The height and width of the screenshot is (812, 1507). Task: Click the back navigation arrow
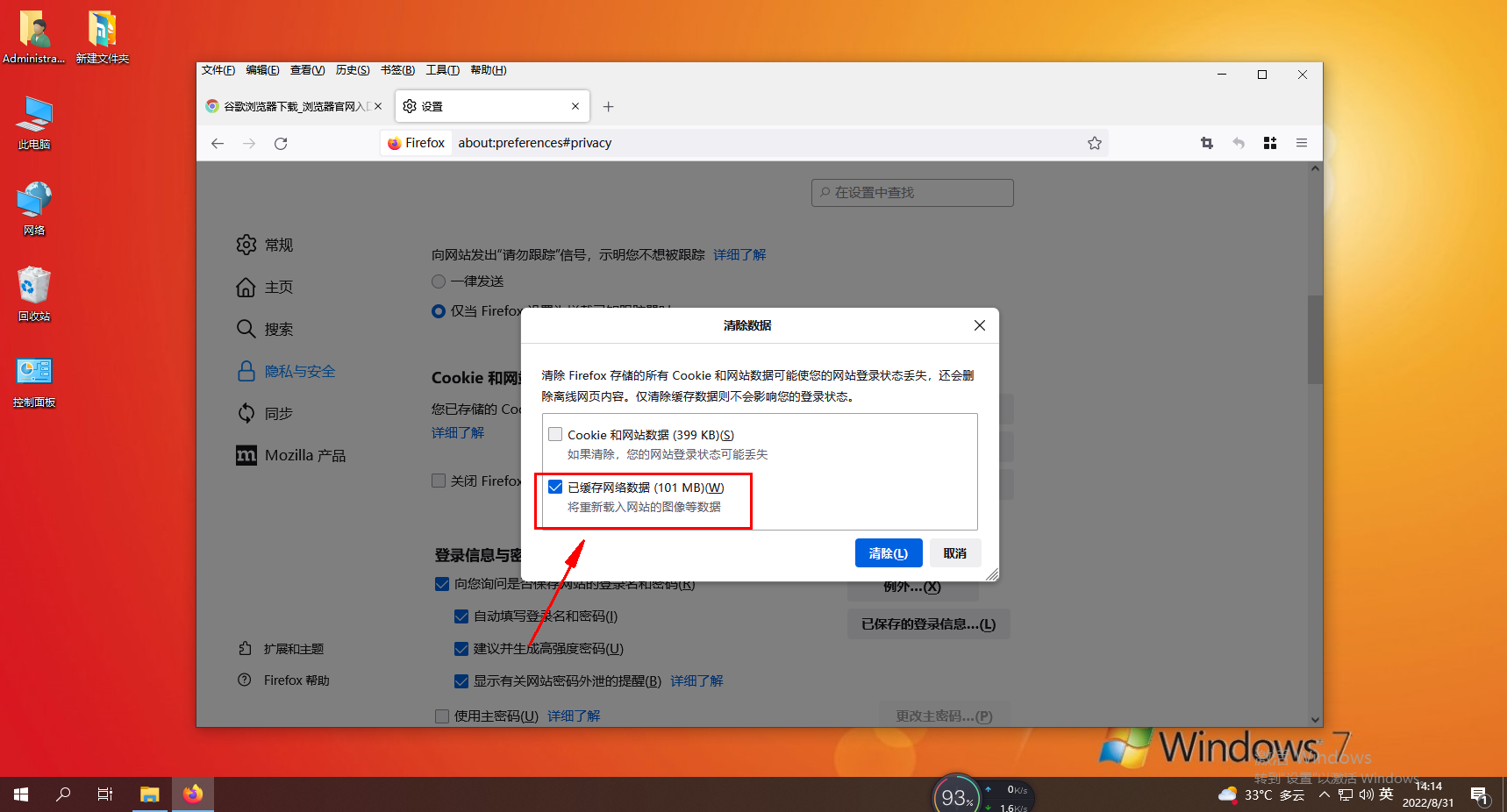(218, 143)
